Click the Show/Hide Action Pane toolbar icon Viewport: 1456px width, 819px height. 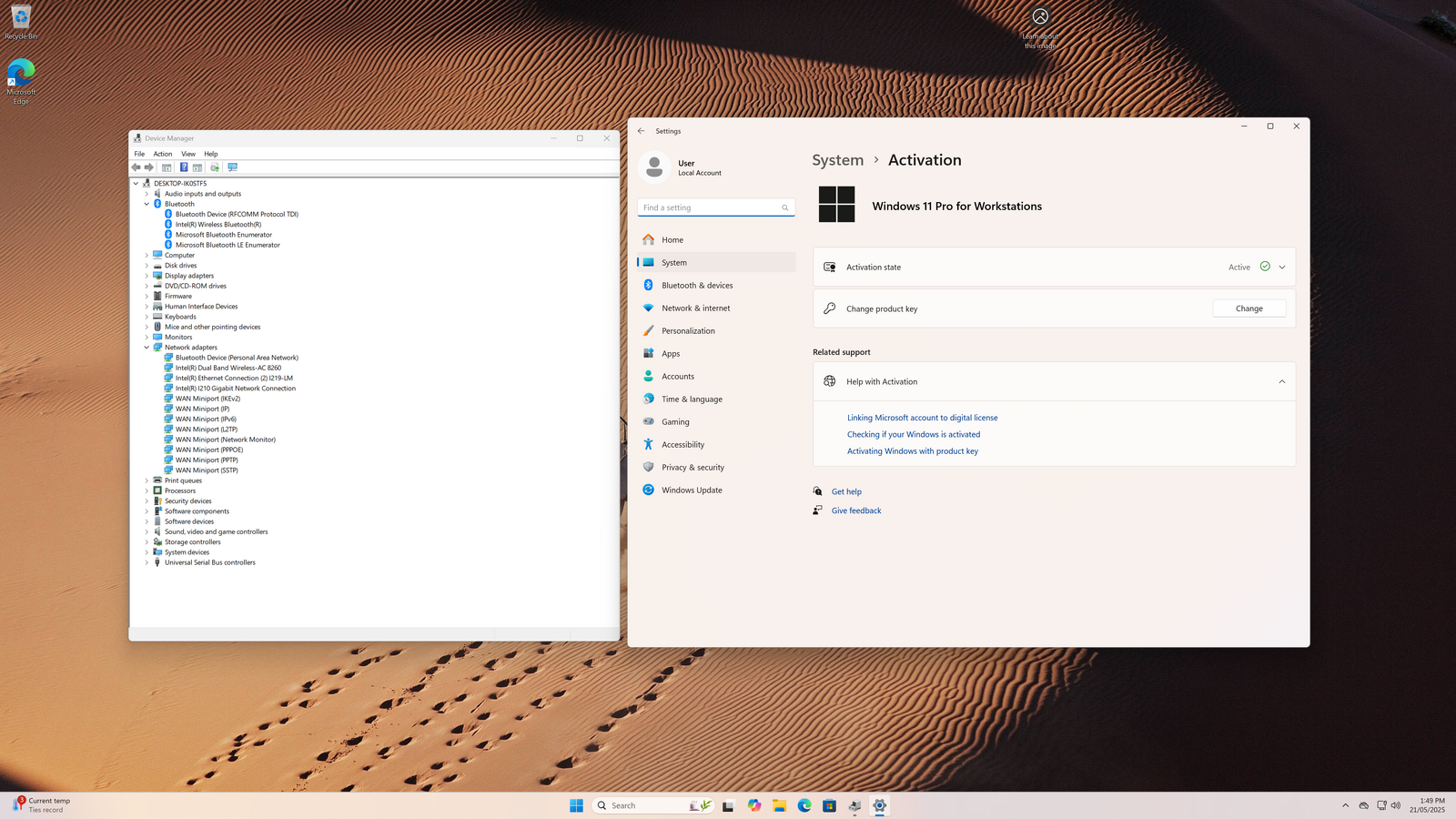pyautogui.click(x=197, y=167)
